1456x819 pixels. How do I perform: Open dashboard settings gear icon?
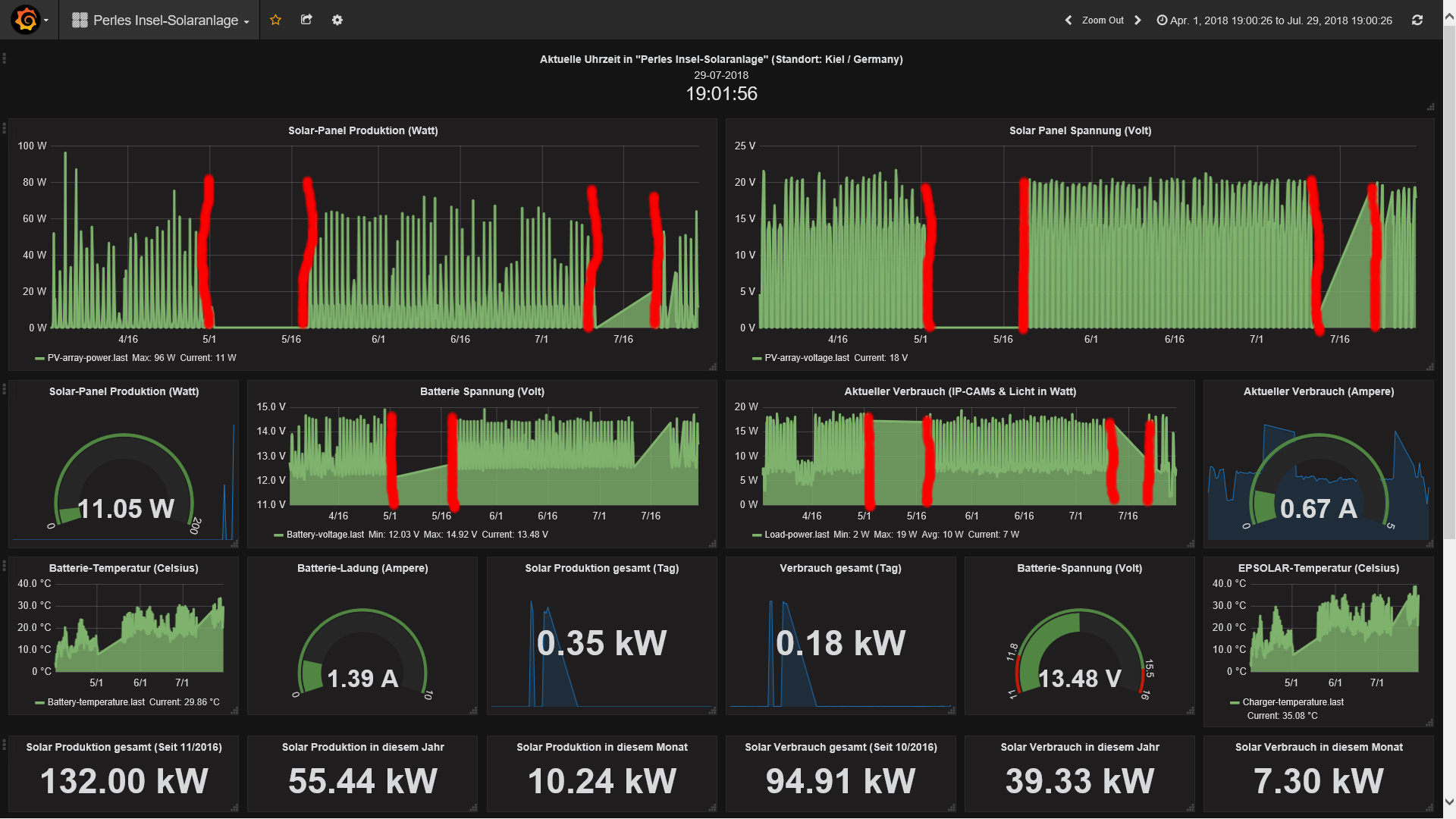click(337, 20)
